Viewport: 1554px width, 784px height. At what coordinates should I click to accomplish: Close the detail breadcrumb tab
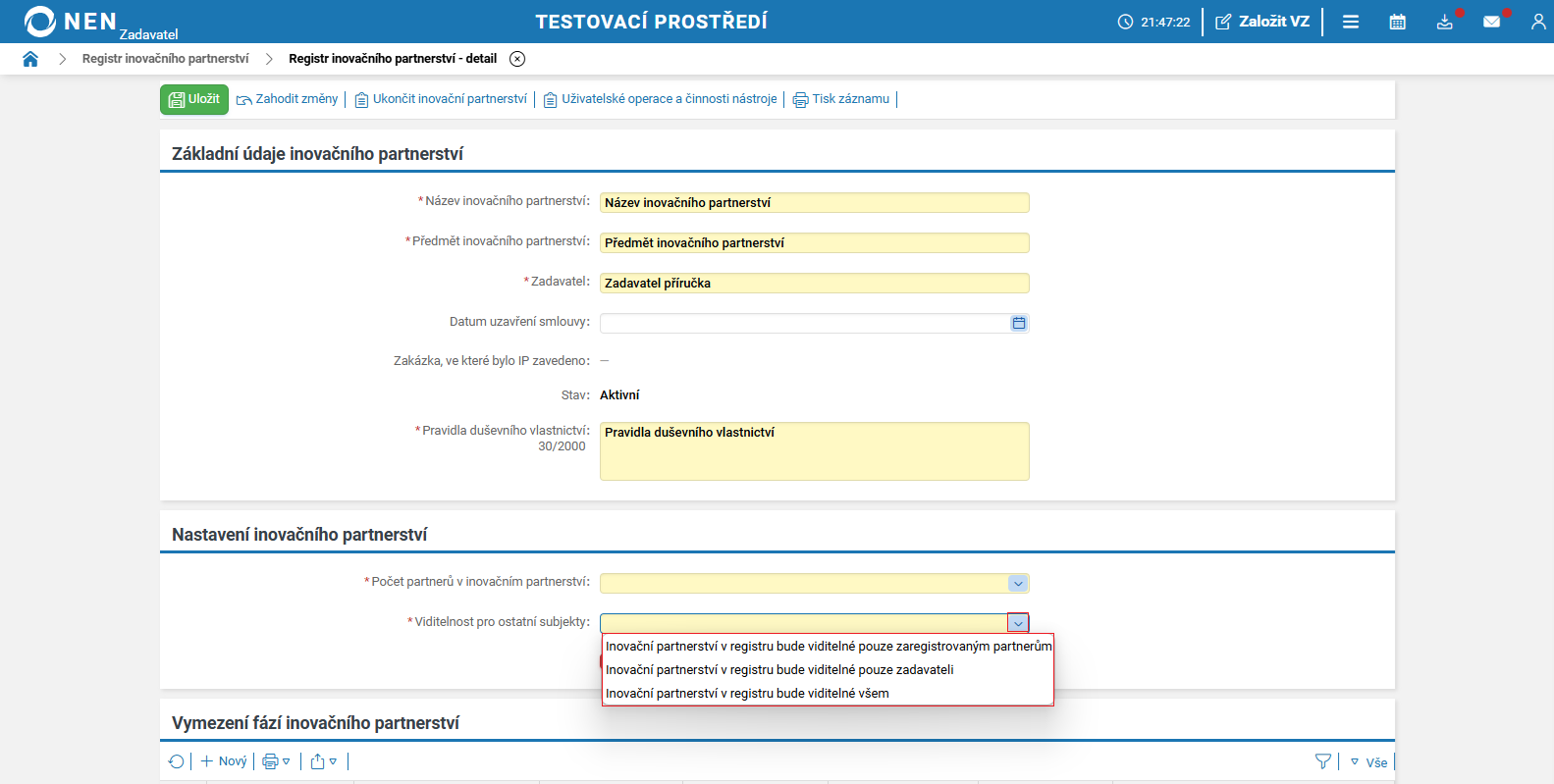(x=517, y=59)
